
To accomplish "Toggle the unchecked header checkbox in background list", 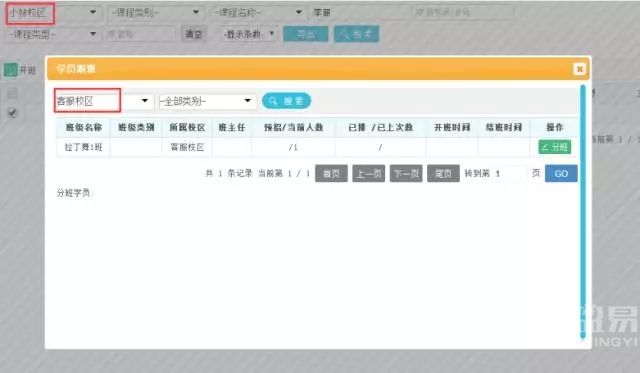I will click(x=12, y=93).
